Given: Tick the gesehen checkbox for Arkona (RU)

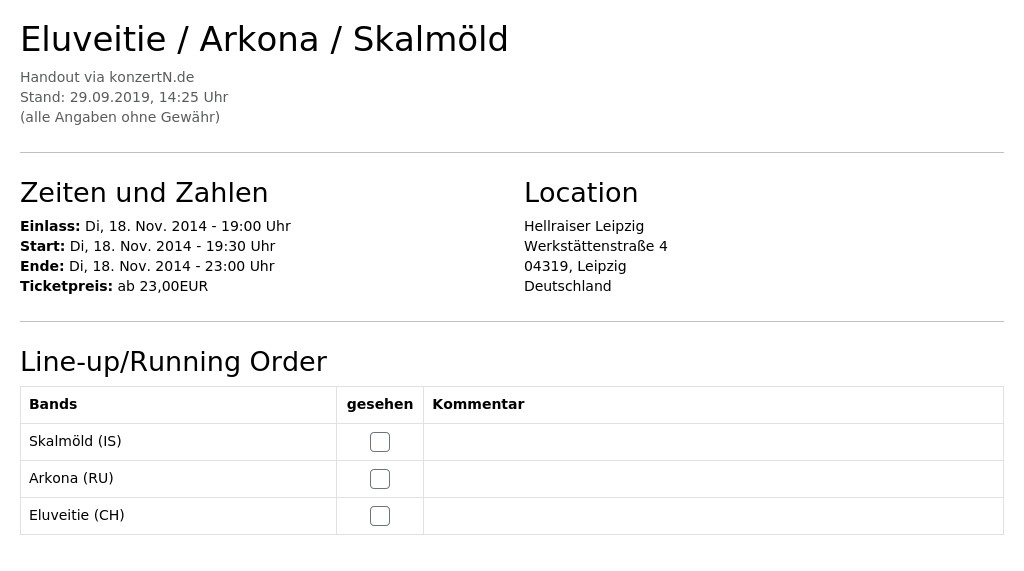Looking at the screenshot, I should point(379,479).
